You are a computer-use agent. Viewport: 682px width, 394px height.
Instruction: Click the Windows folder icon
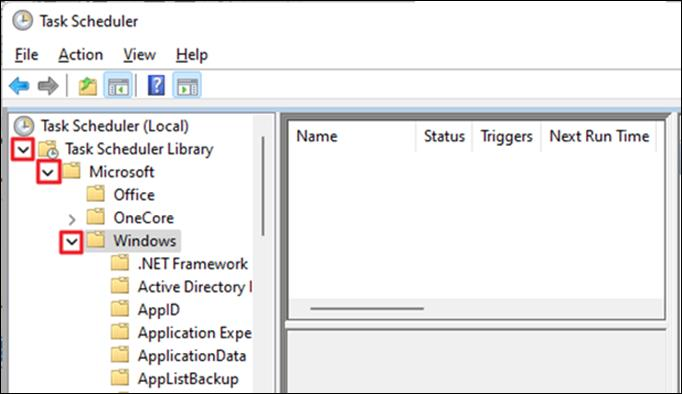coord(96,240)
